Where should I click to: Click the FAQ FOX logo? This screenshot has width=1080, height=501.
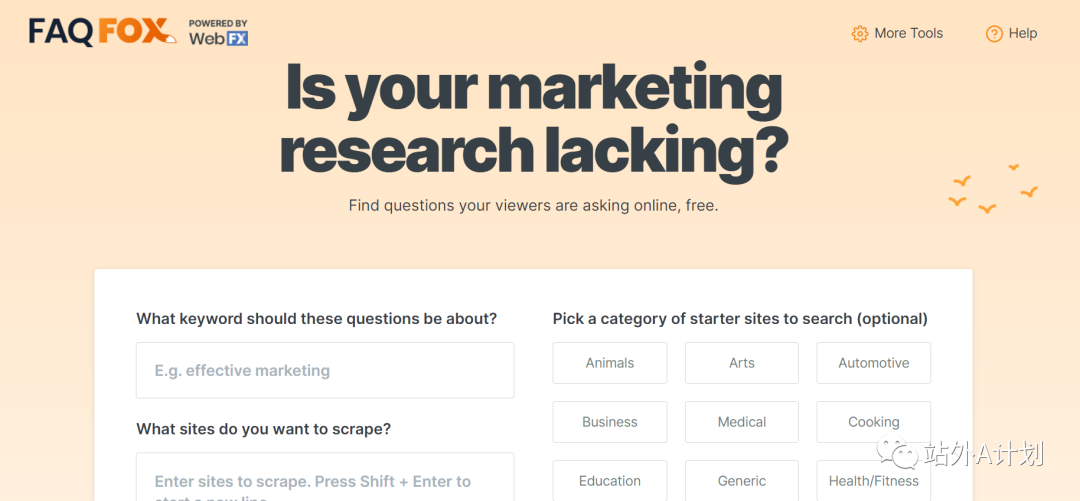[x=102, y=32]
